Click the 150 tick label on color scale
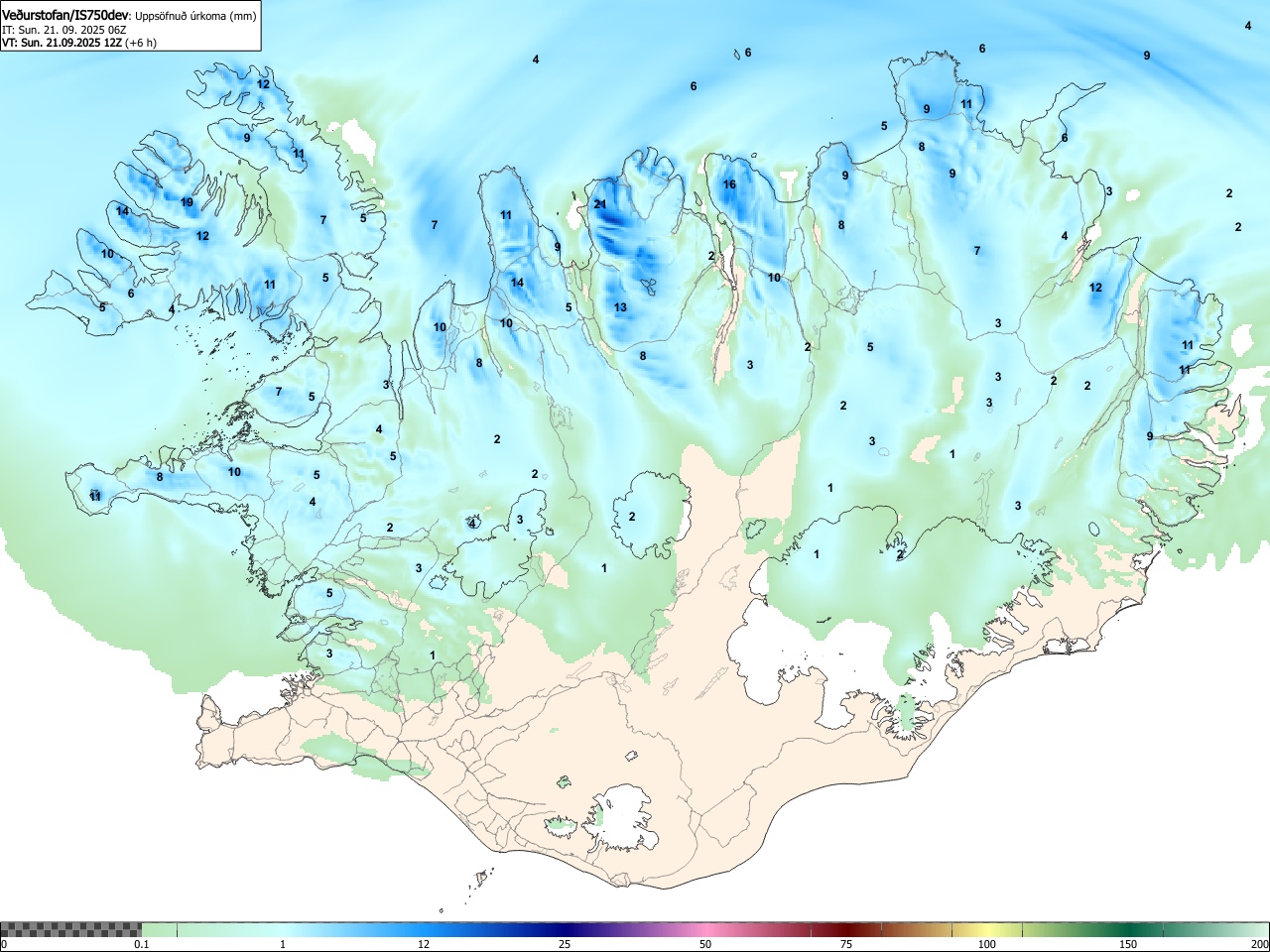1270x952 pixels. click(1128, 944)
